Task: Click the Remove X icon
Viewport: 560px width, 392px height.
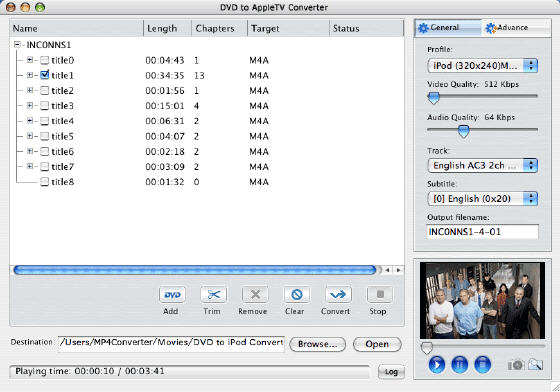Action: (255, 295)
